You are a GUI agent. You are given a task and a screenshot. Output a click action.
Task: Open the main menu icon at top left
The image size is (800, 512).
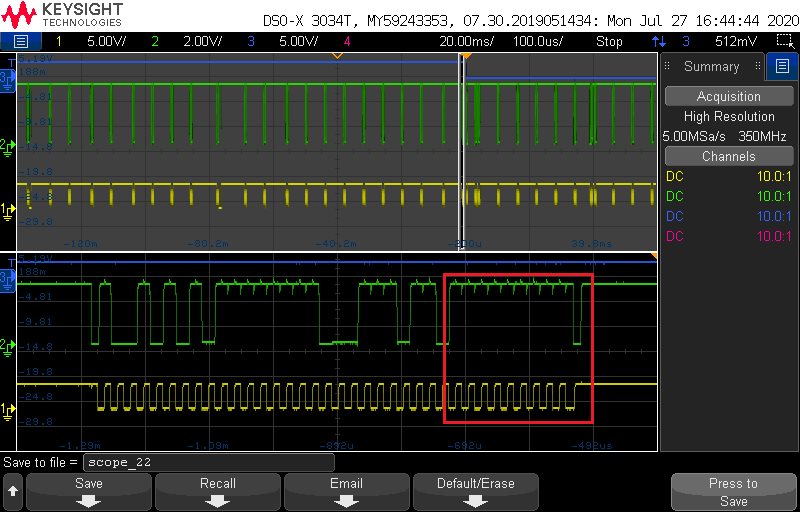click(x=21, y=41)
